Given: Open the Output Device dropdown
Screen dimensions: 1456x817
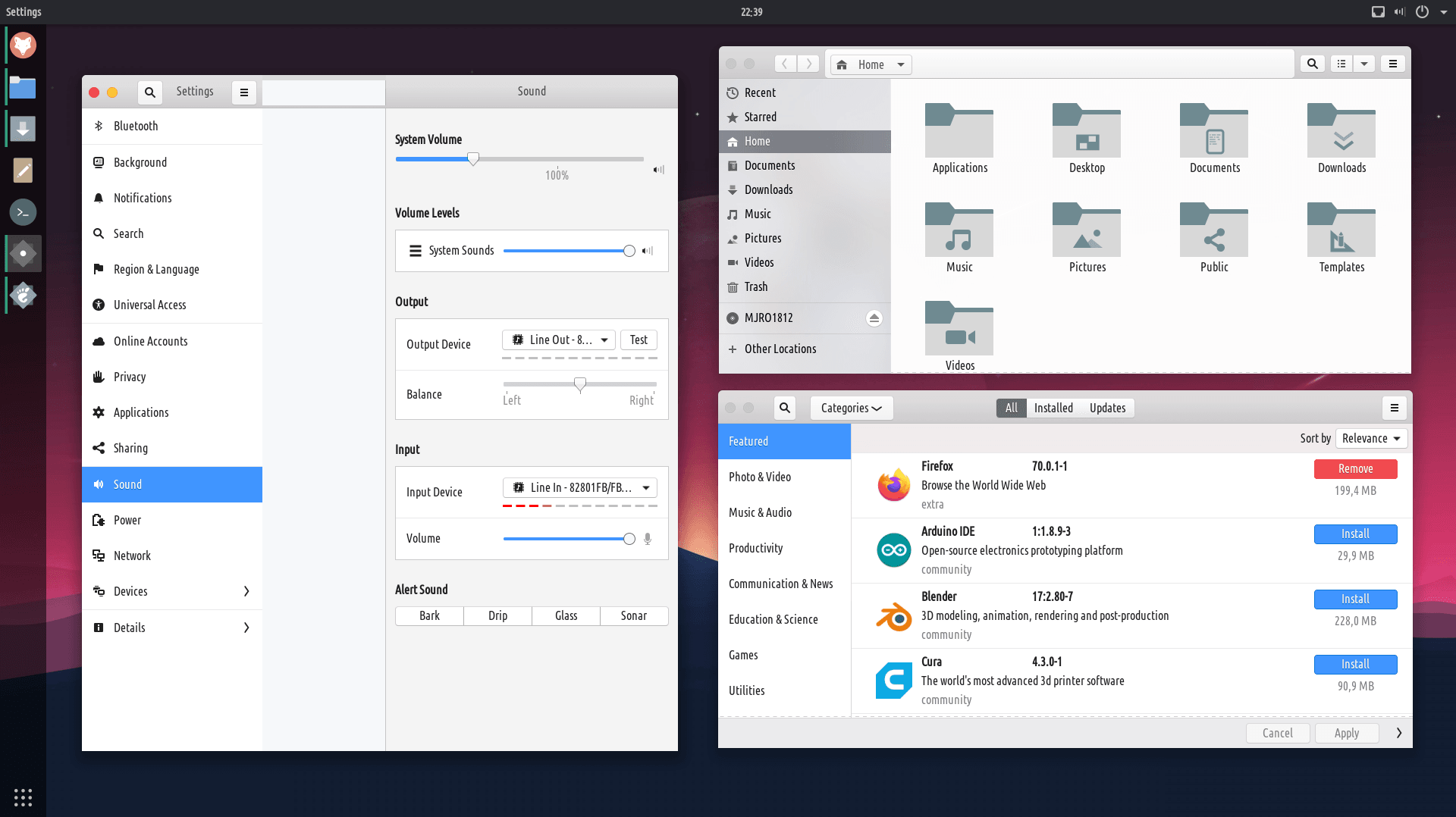Looking at the screenshot, I should [x=560, y=340].
